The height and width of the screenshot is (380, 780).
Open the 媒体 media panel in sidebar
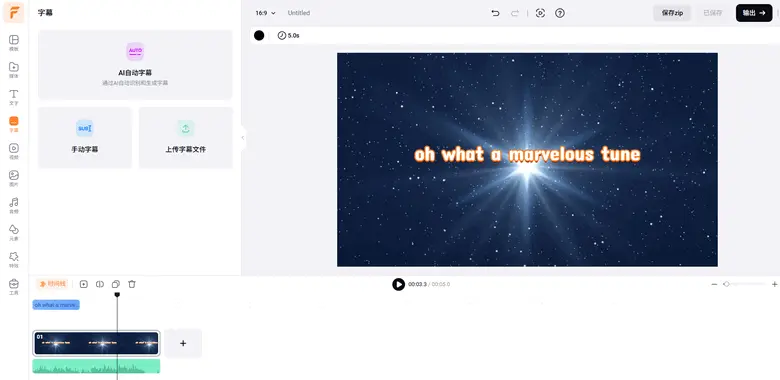click(14, 70)
